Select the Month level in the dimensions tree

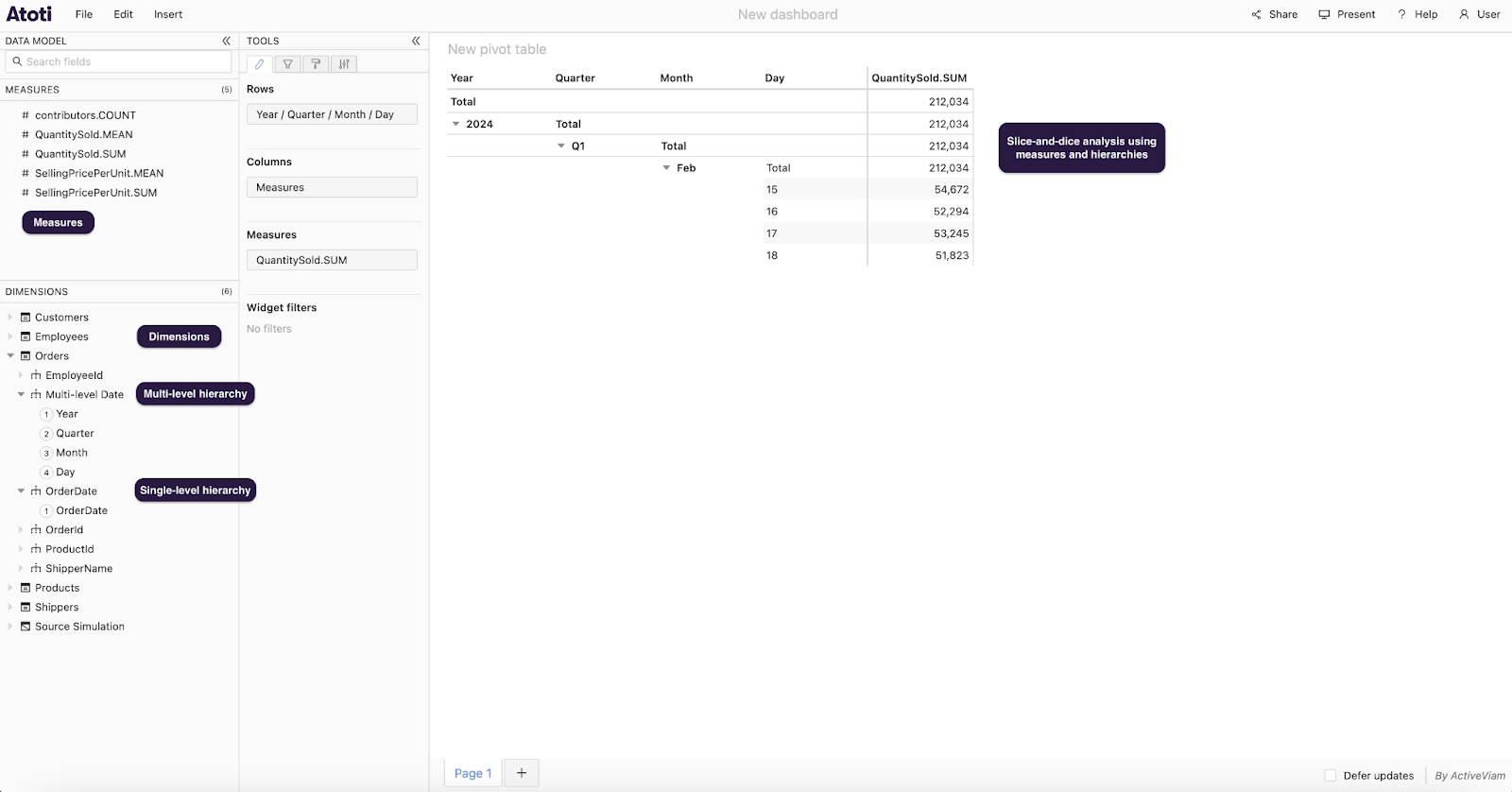(71, 453)
